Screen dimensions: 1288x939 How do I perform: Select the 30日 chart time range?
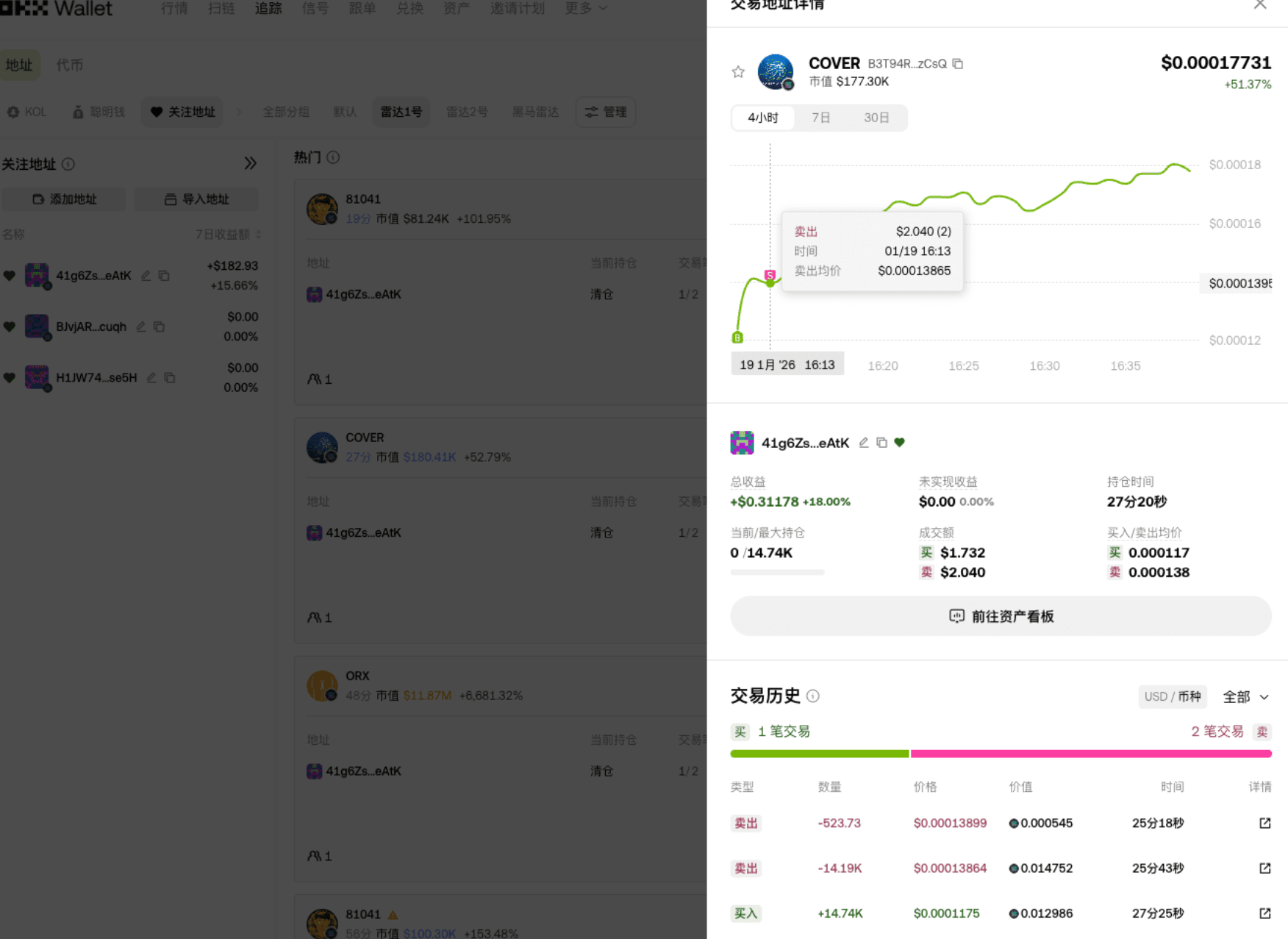pyautogui.click(x=876, y=118)
